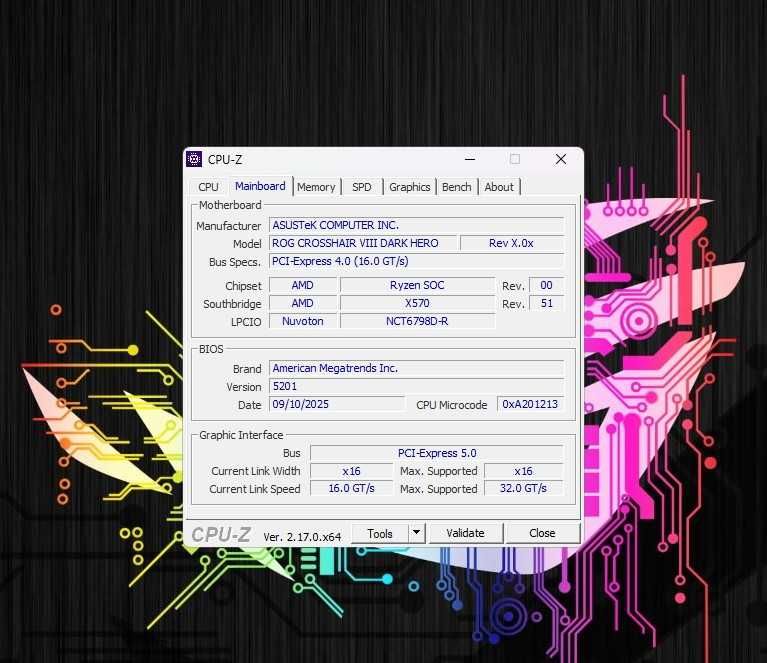Click the Max. Supported x16 width value
This screenshot has width=767, height=663.
pyautogui.click(x=523, y=471)
